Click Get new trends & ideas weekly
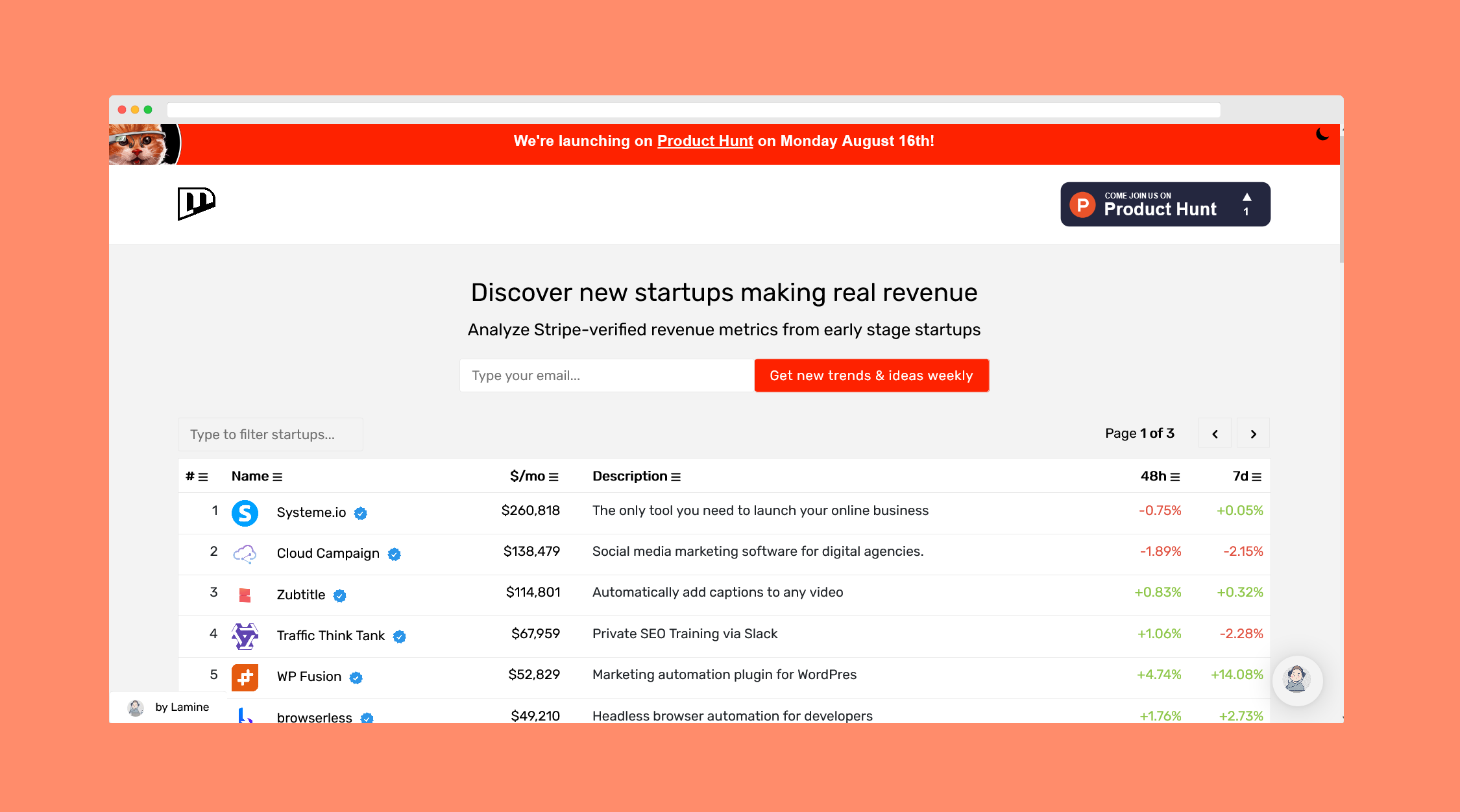The width and height of the screenshot is (1460, 812). click(x=871, y=376)
